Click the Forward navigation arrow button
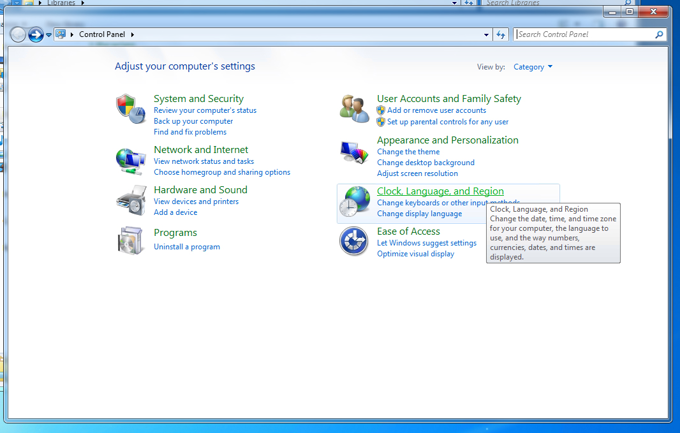 tap(36, 35)
